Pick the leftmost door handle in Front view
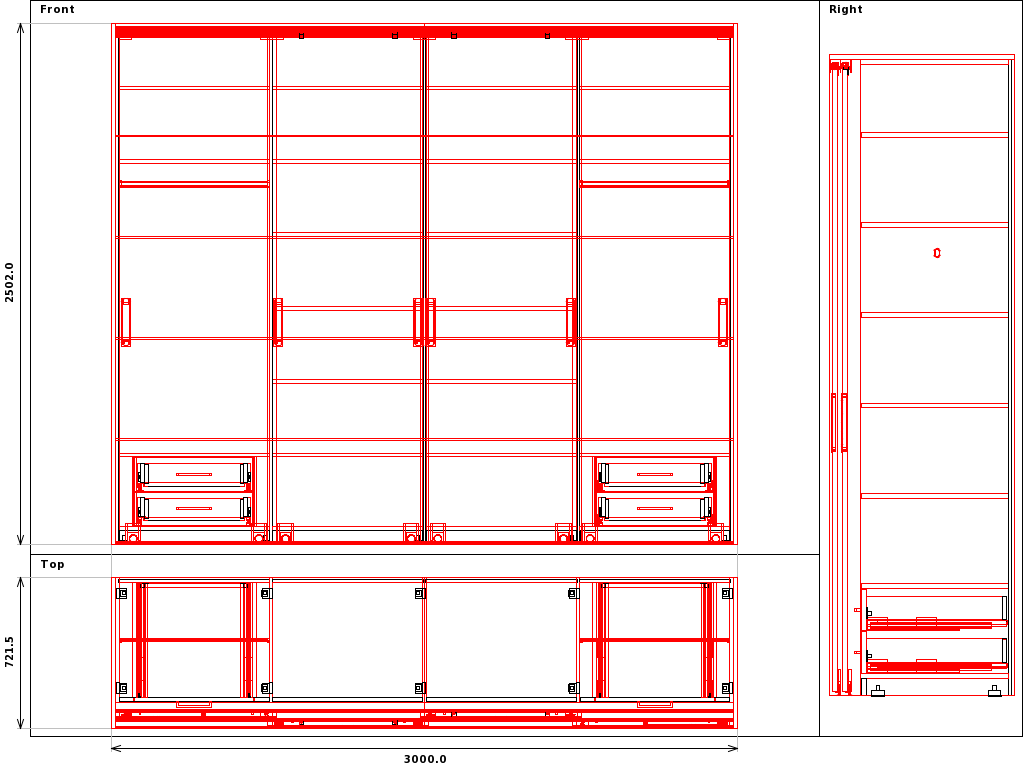This screenshot has height=768, width=1024. click(x=126, y=322)
